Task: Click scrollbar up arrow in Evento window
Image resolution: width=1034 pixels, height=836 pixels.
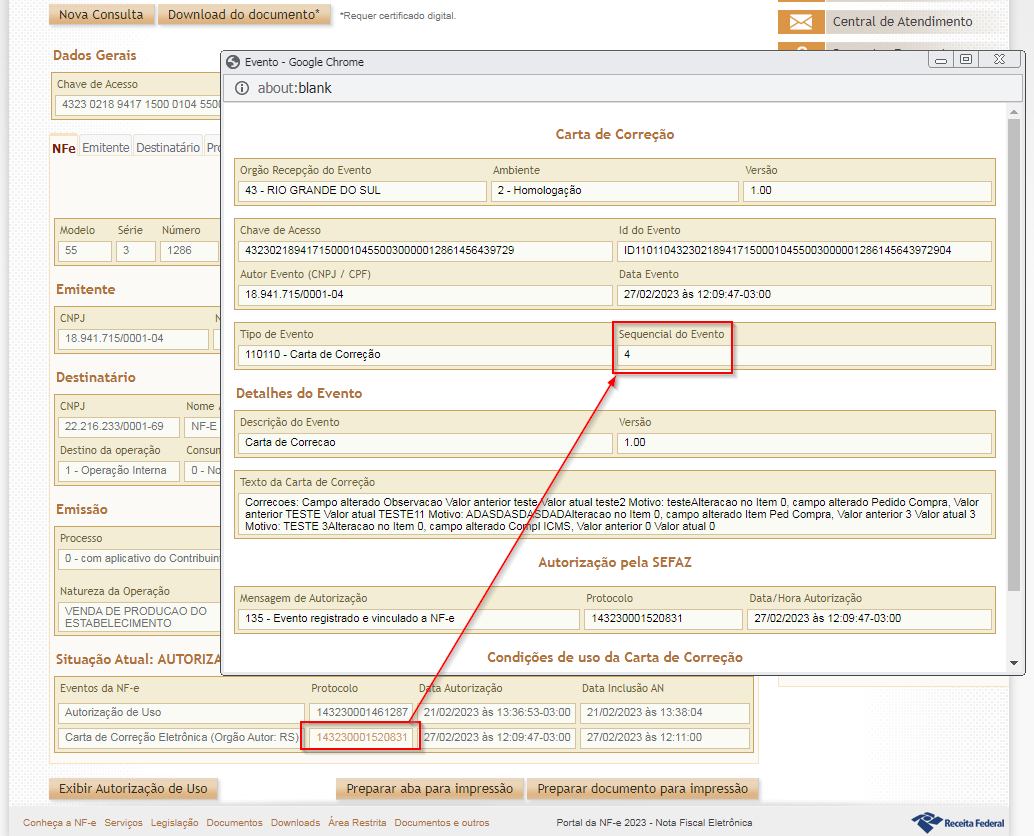Action: click(1014, 113)
